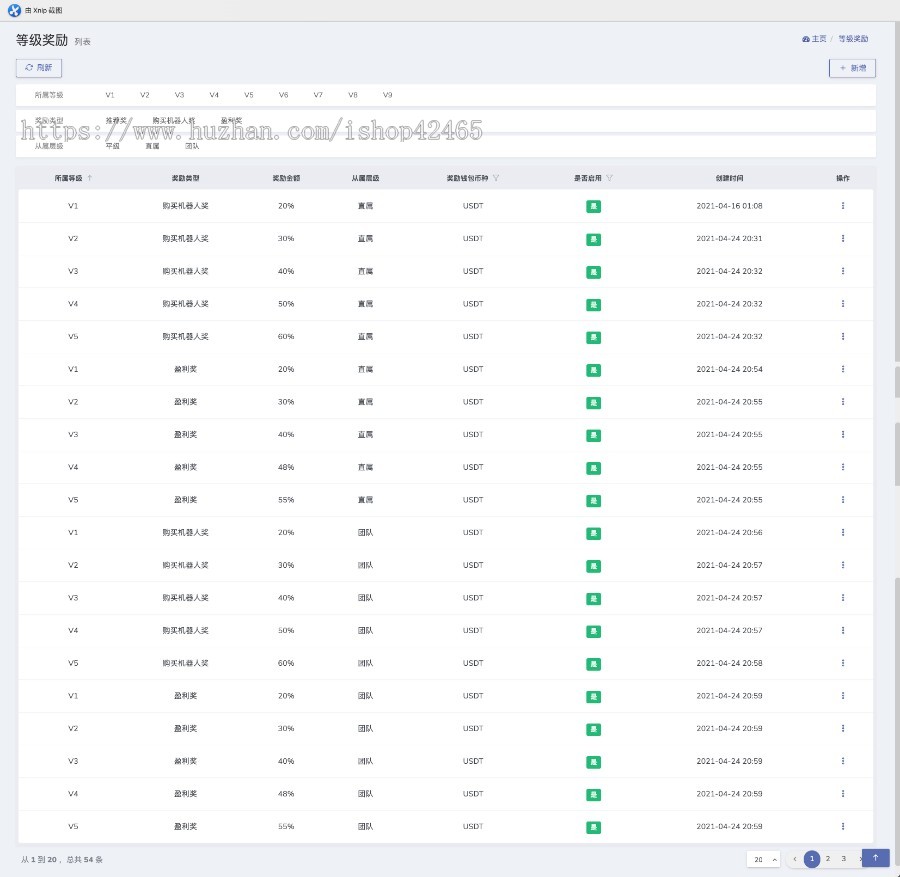Open actions menu for V1 购买机器人奖 团队 row
This screenshot has height=877, width=900.
(x=843, y=533)
